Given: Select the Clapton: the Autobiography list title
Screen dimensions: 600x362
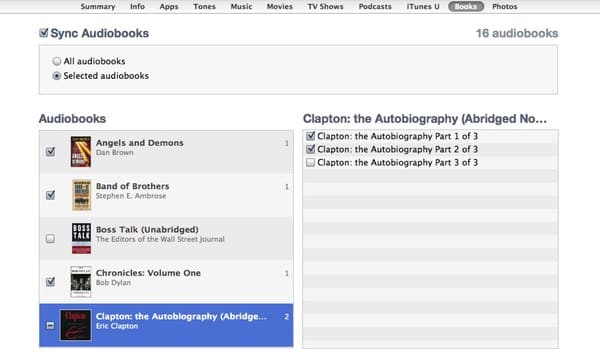Looking at the screenshot, I should (x=181, y=316).
